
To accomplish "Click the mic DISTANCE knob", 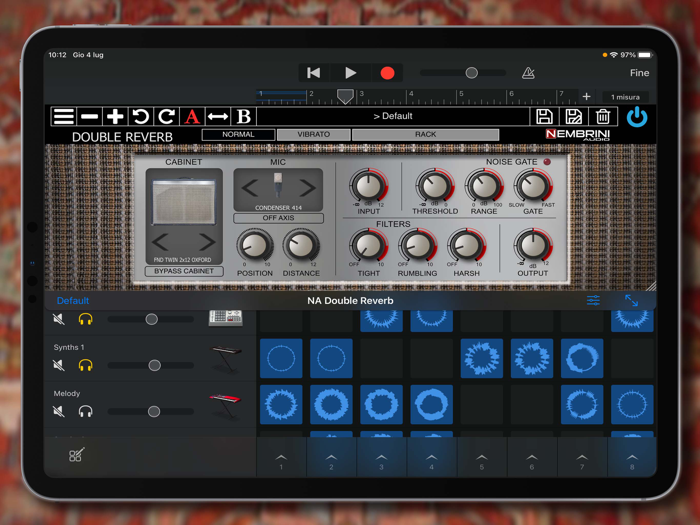I will [301, 246].
